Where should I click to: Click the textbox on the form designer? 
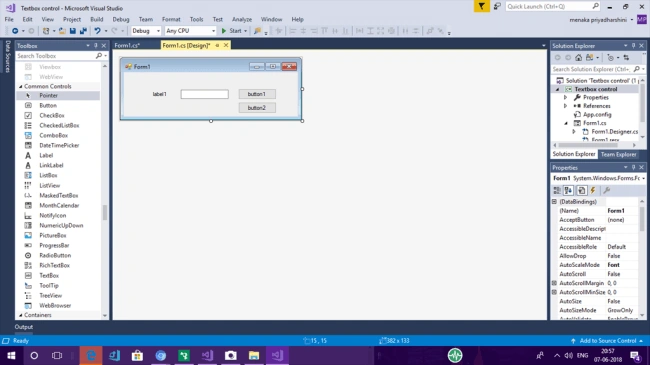coord(204,94)
